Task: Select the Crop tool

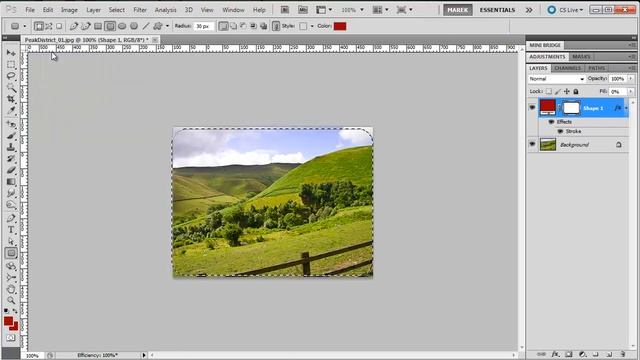Action: pyautogui.click(x=11, y=99)
